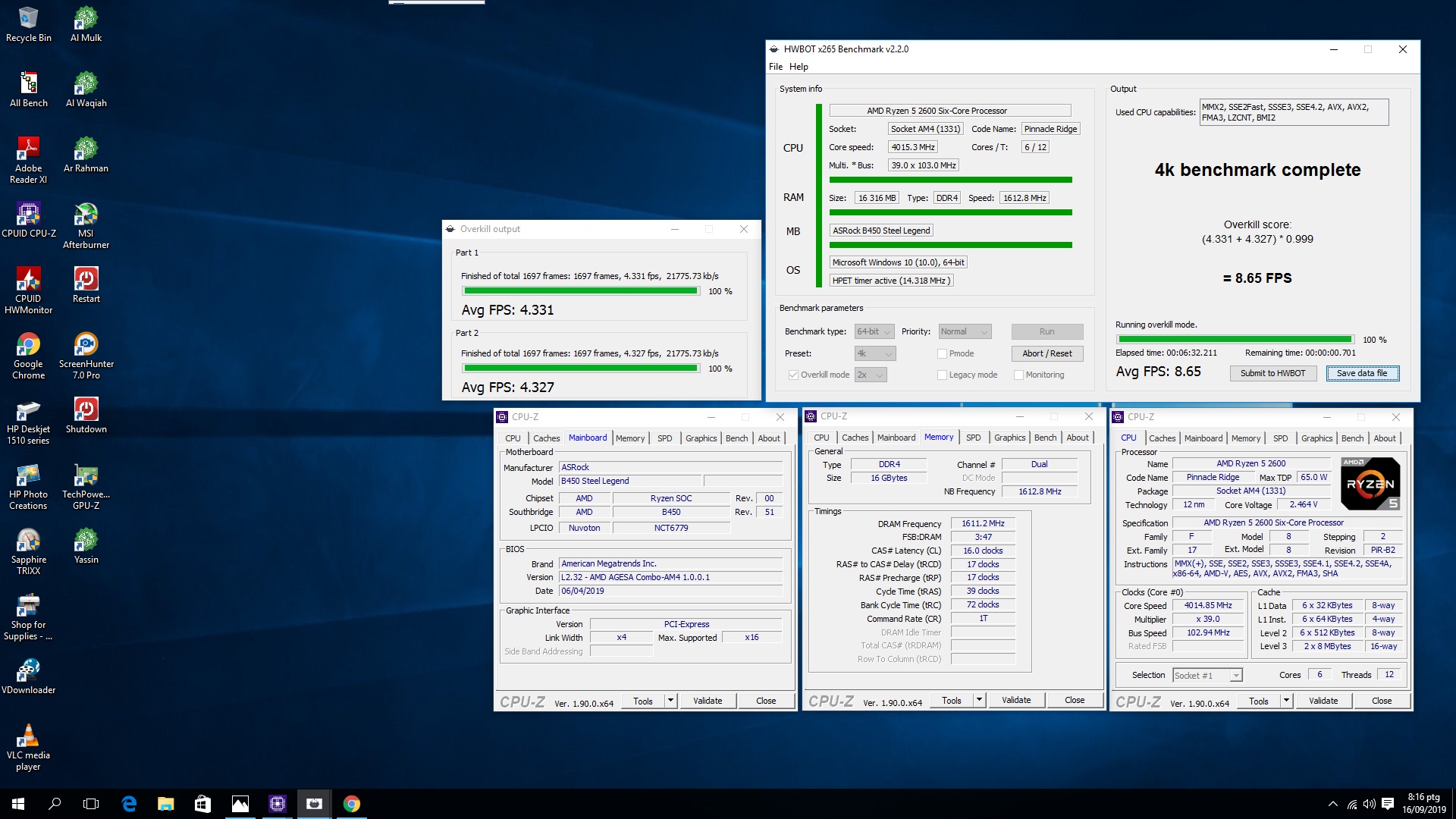Open the Action Center notifications icon
This screenshot has width=1456, height=819.
[x=1388, y=804]
